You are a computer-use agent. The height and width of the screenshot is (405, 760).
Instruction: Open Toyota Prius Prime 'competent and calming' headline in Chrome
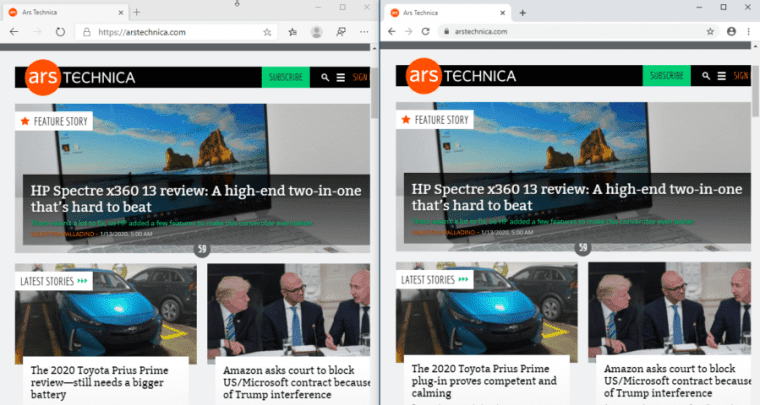[x=484, y=381]
